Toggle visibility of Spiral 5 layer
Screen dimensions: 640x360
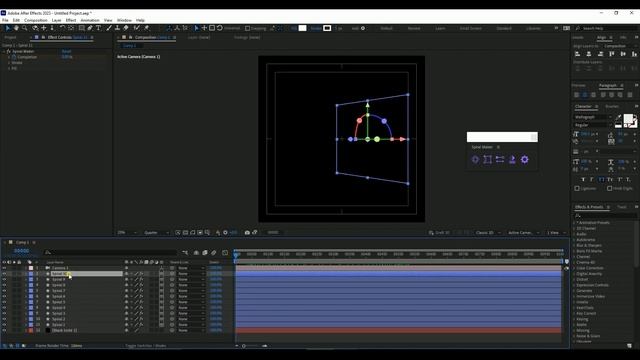coord(4,302)
